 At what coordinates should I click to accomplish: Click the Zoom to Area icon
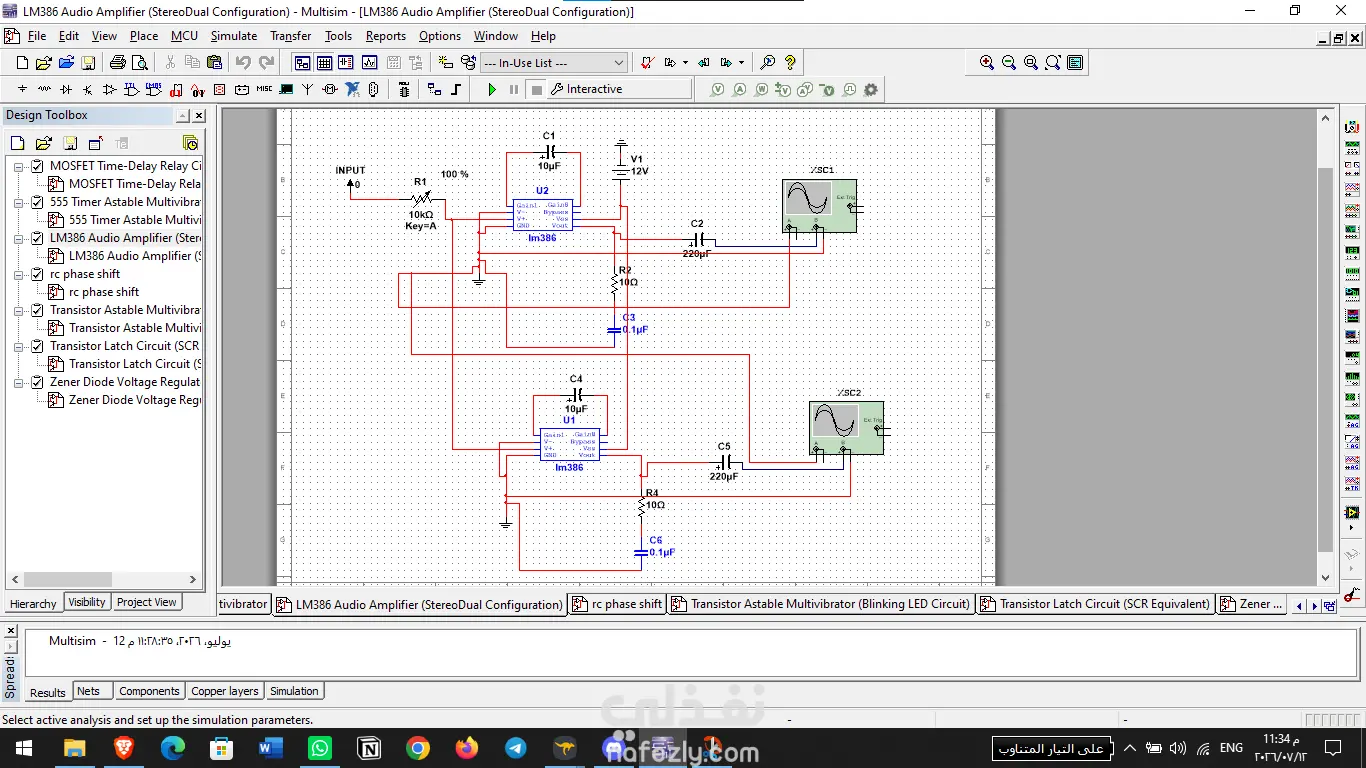tap(1031, 63)
